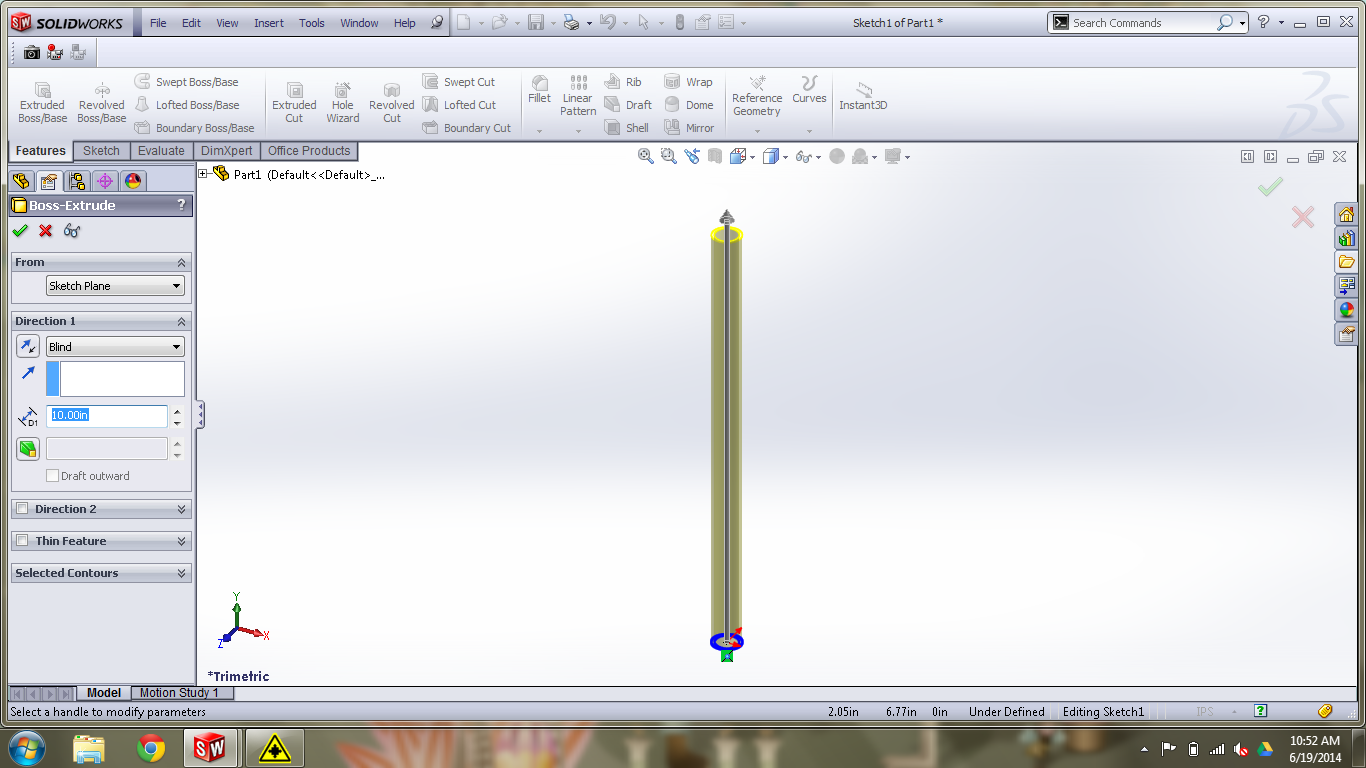Select the Zoom to Fit icon
Viewport: 1366px width, 768px height.
pyautogui.click(x=645, y=157)
